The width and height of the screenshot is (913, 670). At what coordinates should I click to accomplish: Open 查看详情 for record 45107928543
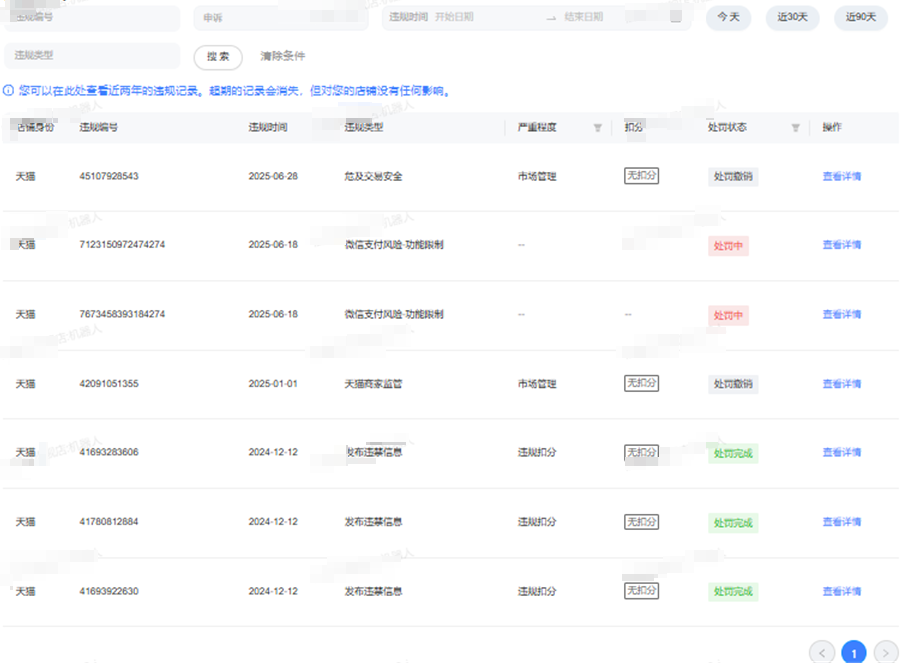pos(841,177)
